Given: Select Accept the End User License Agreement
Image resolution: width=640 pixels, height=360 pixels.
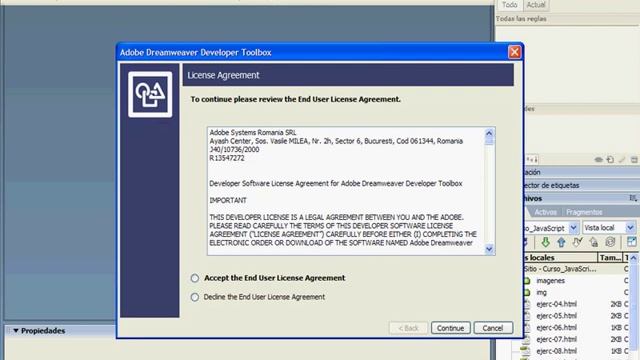Looking at the screenshot, I should tap(195, 278).
